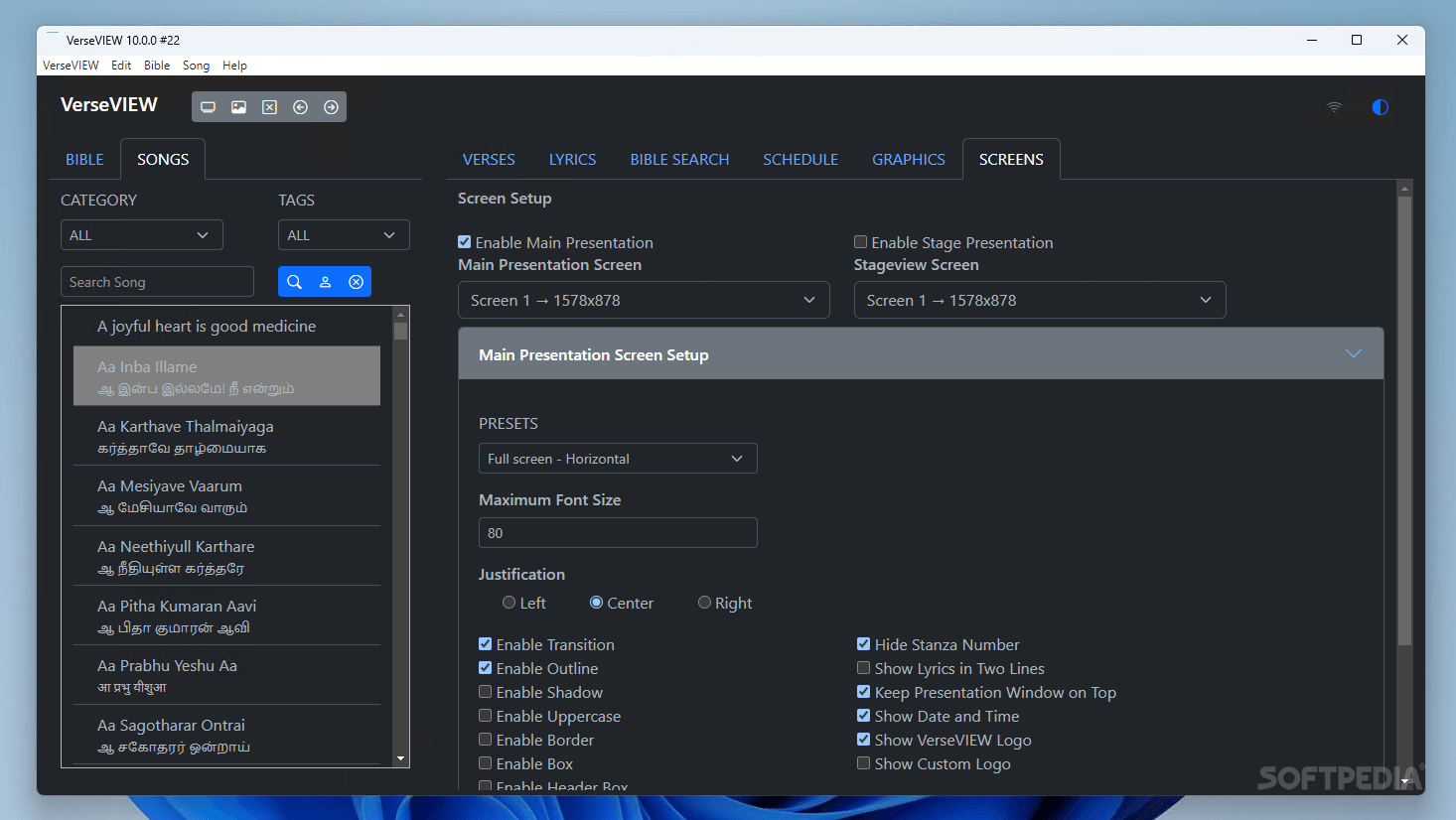The height and width of the screenshot is (820, 1456).
Task: Uncheck Hide Stanza Number
Action: click(863, 644)
